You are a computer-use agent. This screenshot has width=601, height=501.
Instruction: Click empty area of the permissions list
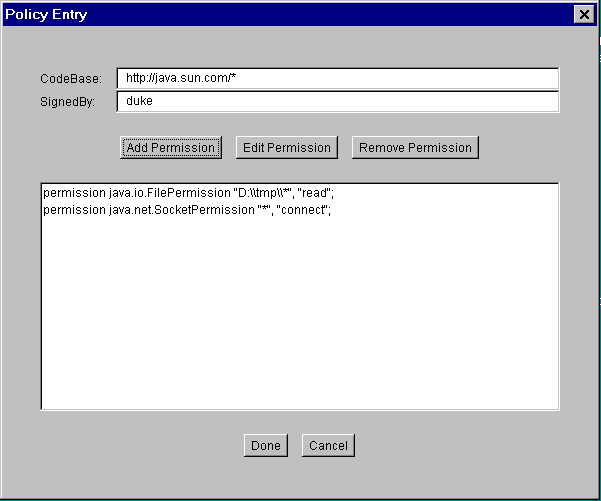(x=300, y=320)
